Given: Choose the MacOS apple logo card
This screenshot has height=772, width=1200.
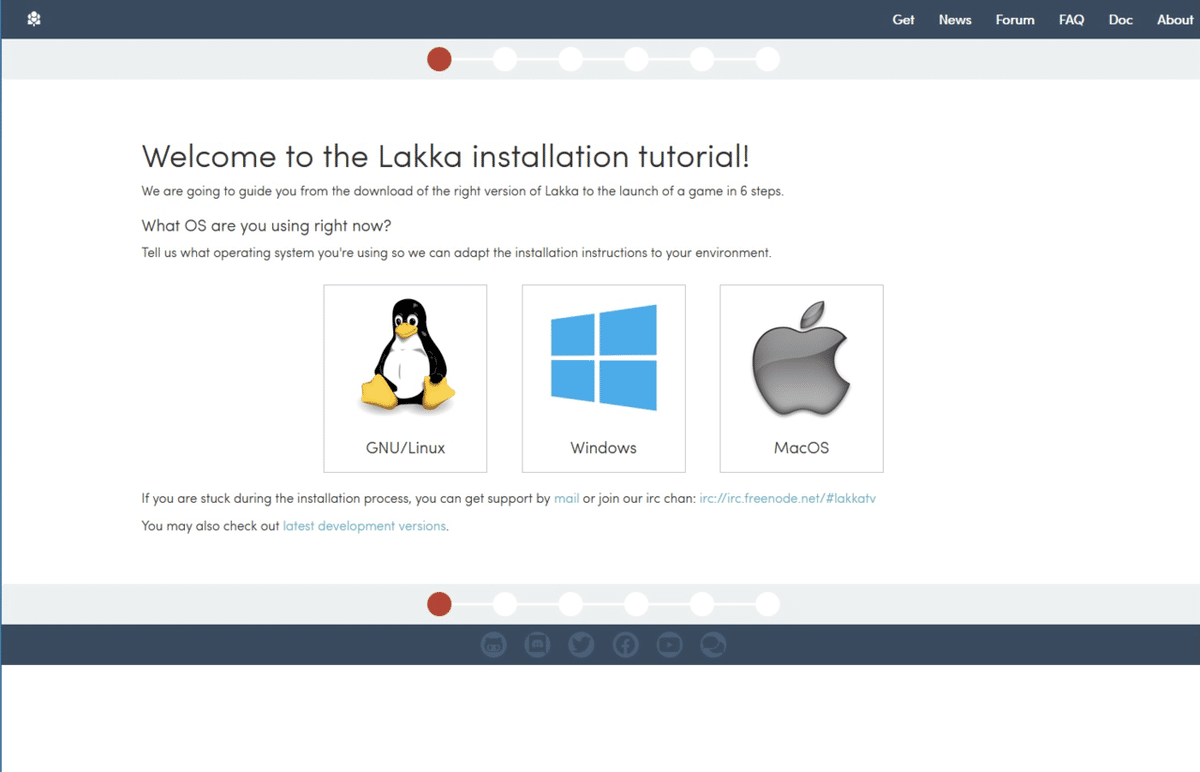Looking at the screenshot, I should point(802,378).
